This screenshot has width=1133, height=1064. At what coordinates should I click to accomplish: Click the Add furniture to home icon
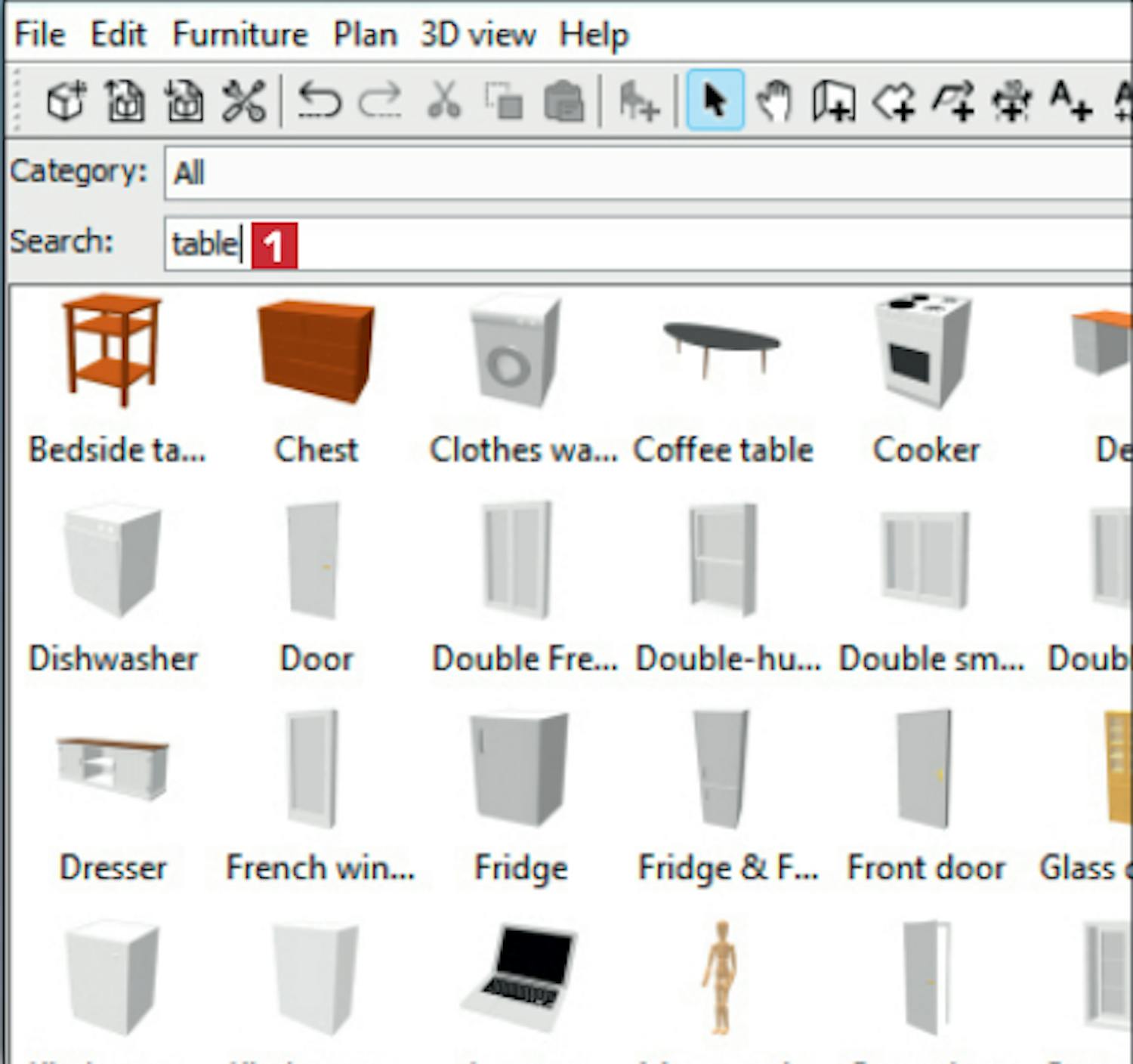[x=638, y=101]
